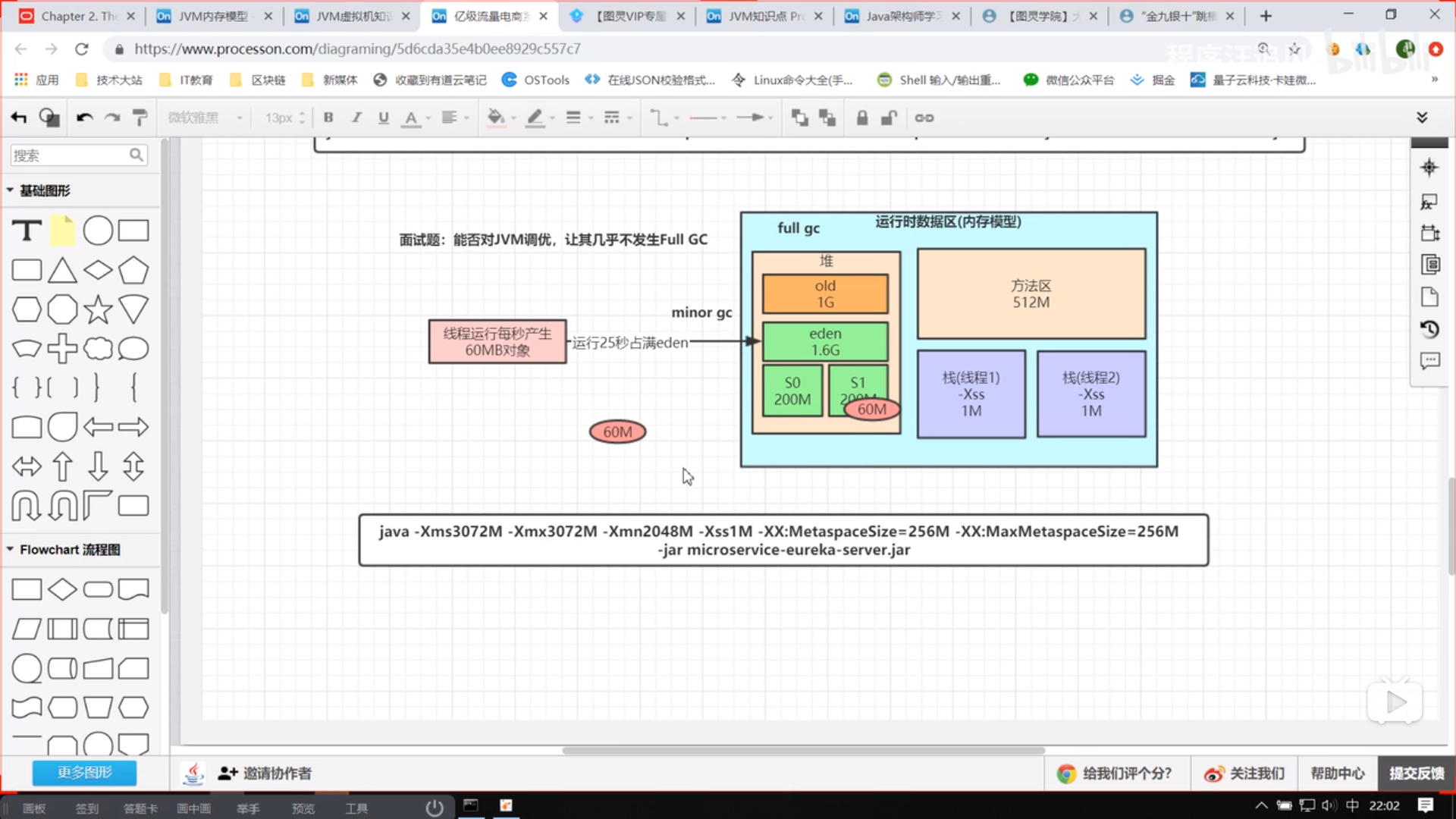Select the old 1G block in diagram
Screen dimensions: 1456x819
[825, 294]
